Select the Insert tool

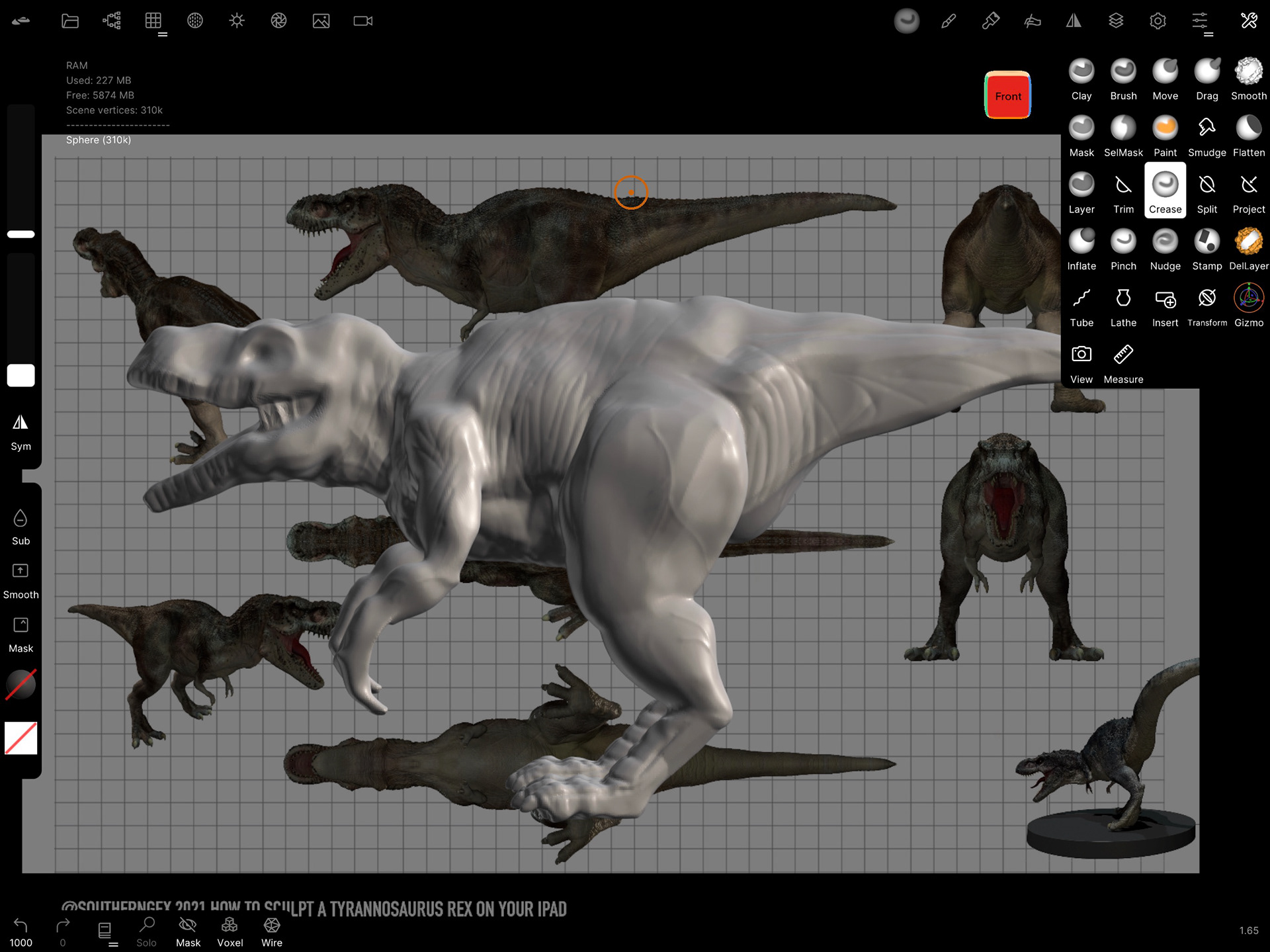(x=1165, y=307)
